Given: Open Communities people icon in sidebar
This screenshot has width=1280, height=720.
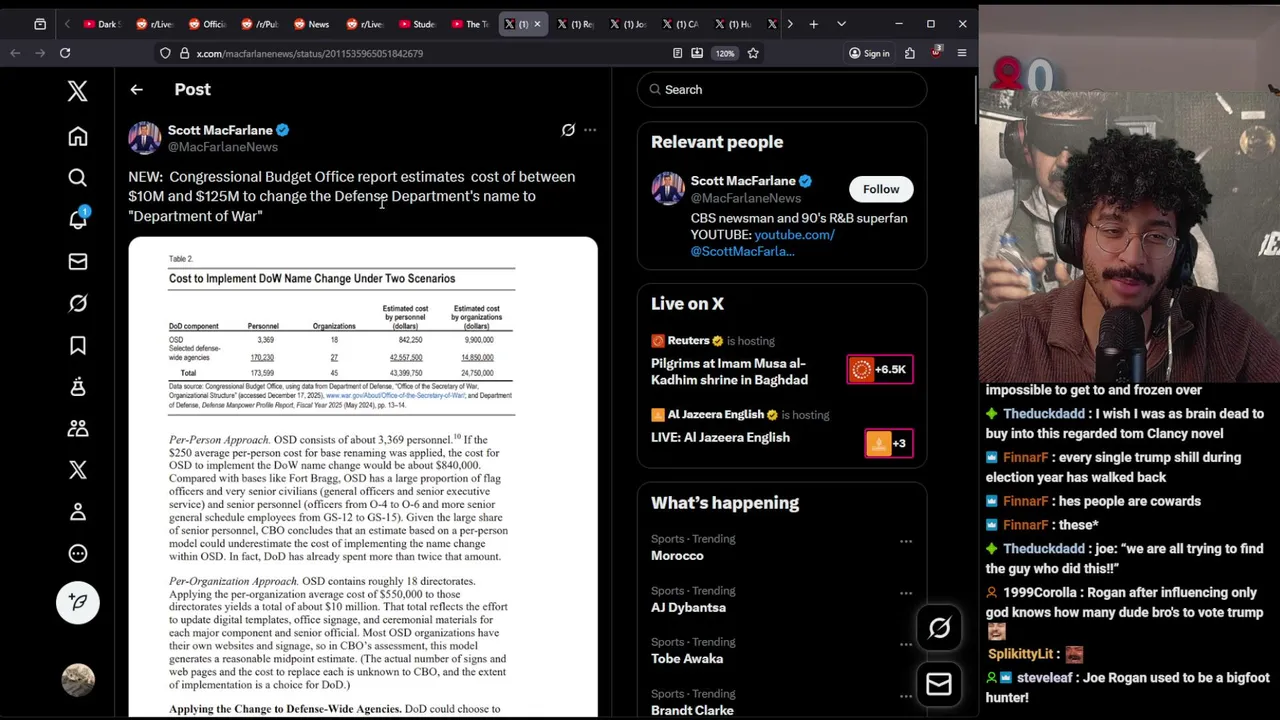Looking at the screenshot, I should 77,428.
